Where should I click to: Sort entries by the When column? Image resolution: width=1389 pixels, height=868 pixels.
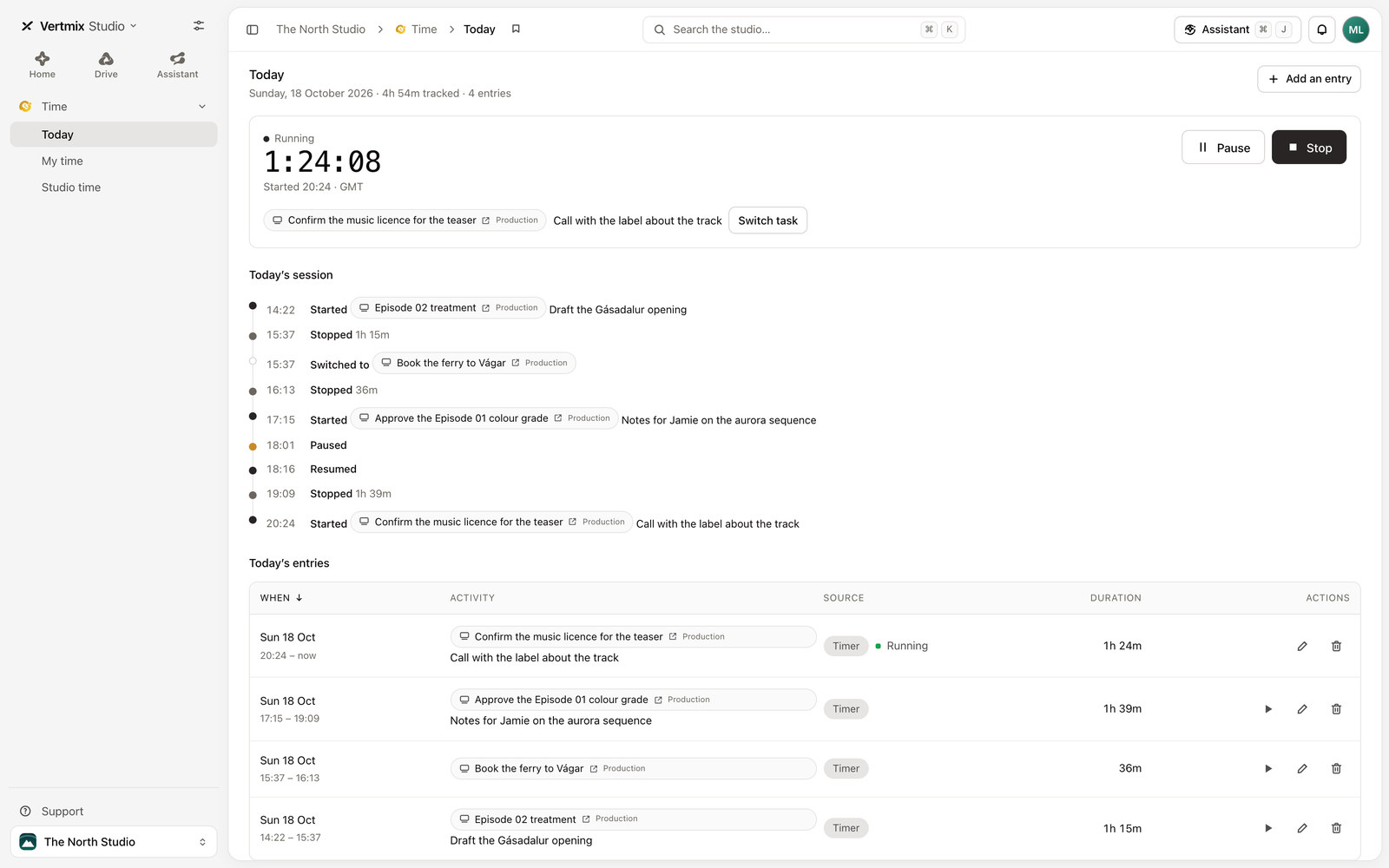click(x=281, y=598)
